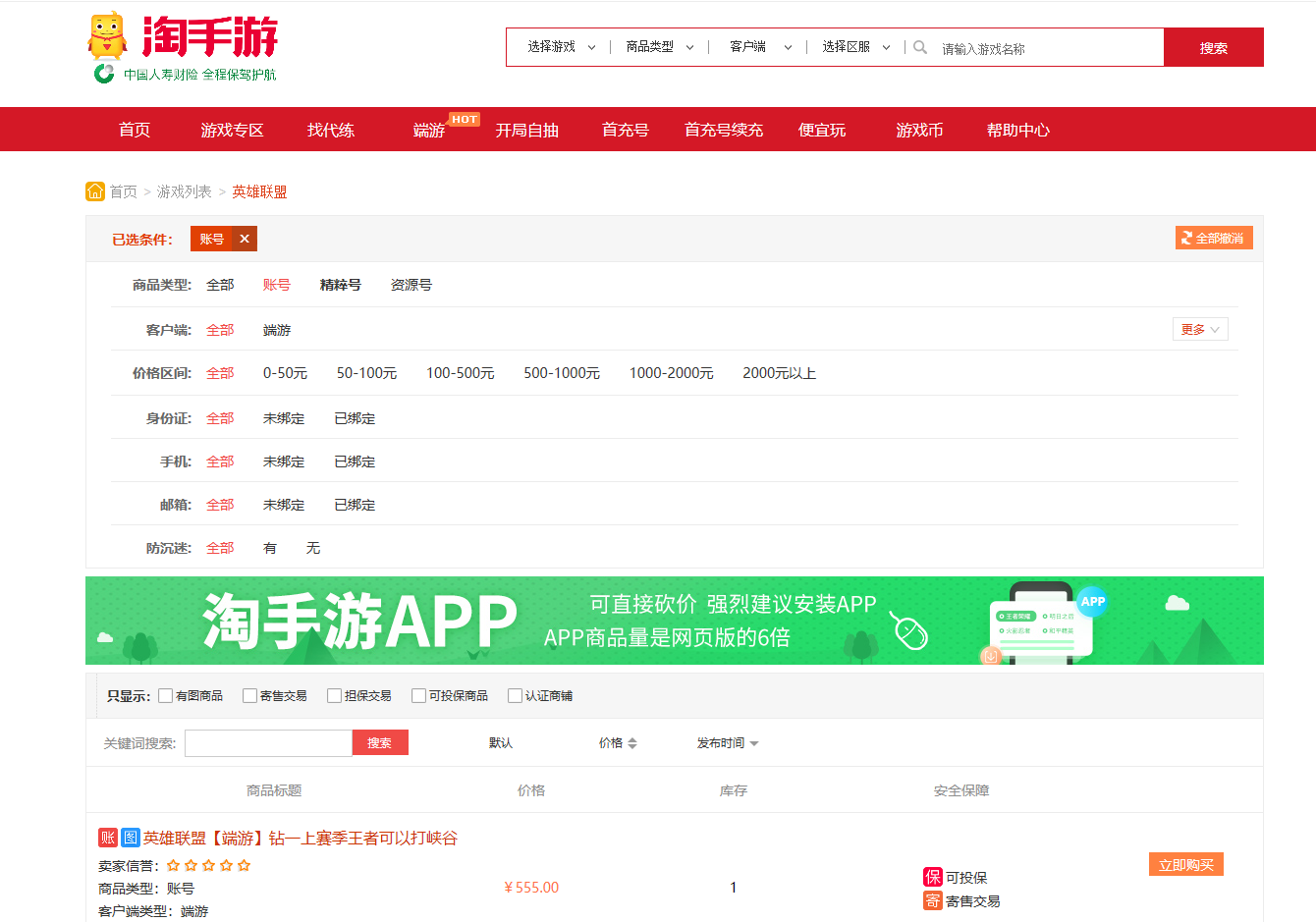The image size is (1316, 922).
Task: Open the 找代练 nav item
Action: (x=331, y=130)
